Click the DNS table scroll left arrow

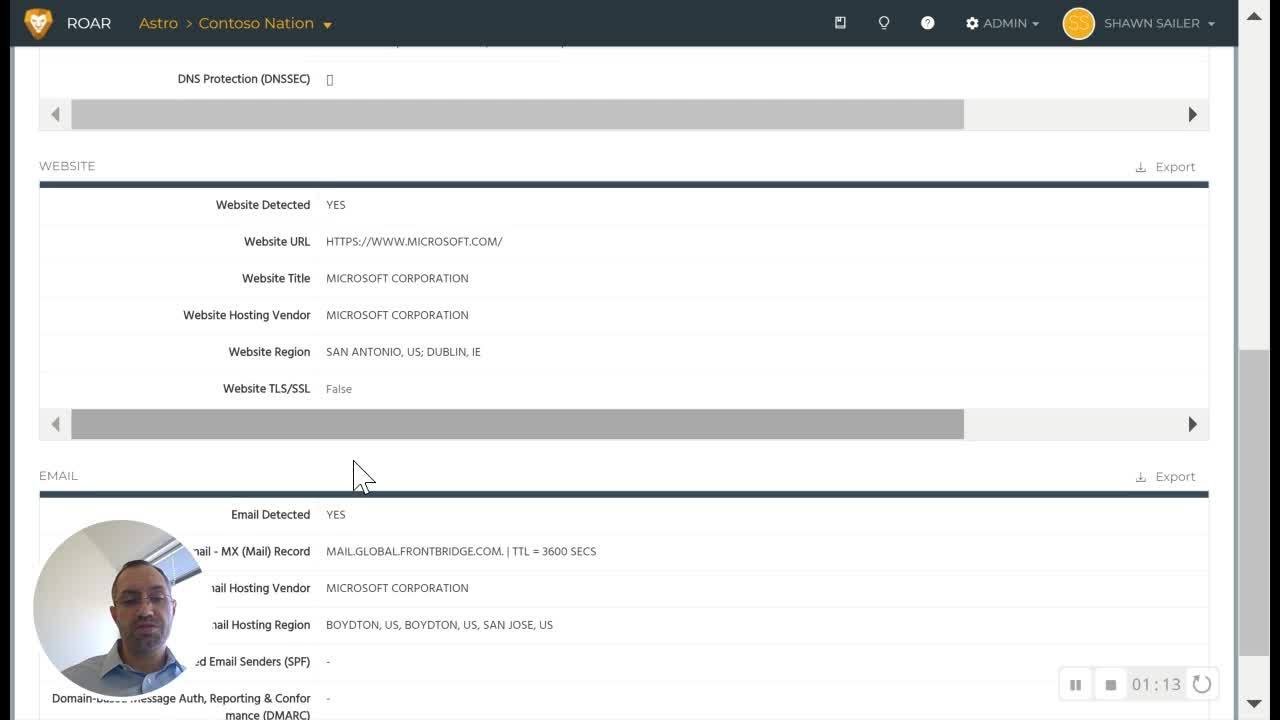click(x=55, y=114)
